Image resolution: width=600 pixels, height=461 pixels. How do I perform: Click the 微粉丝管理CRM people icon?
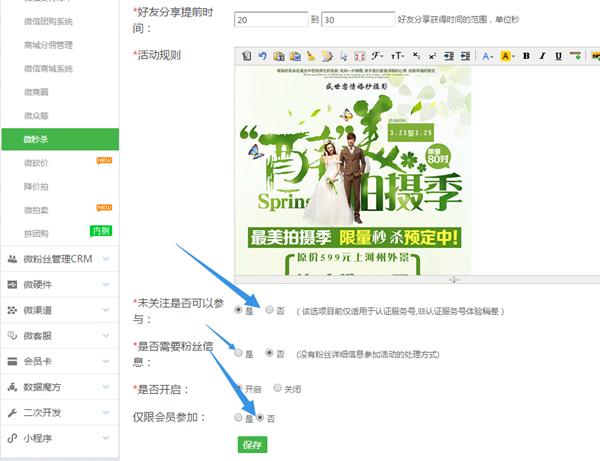(x=12, y=259)
